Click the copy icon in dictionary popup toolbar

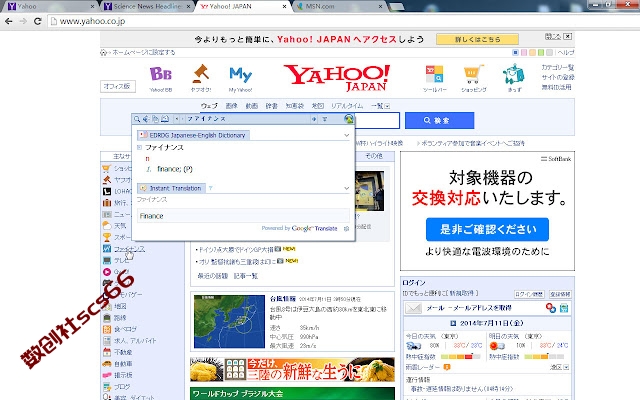click(156, 119)
